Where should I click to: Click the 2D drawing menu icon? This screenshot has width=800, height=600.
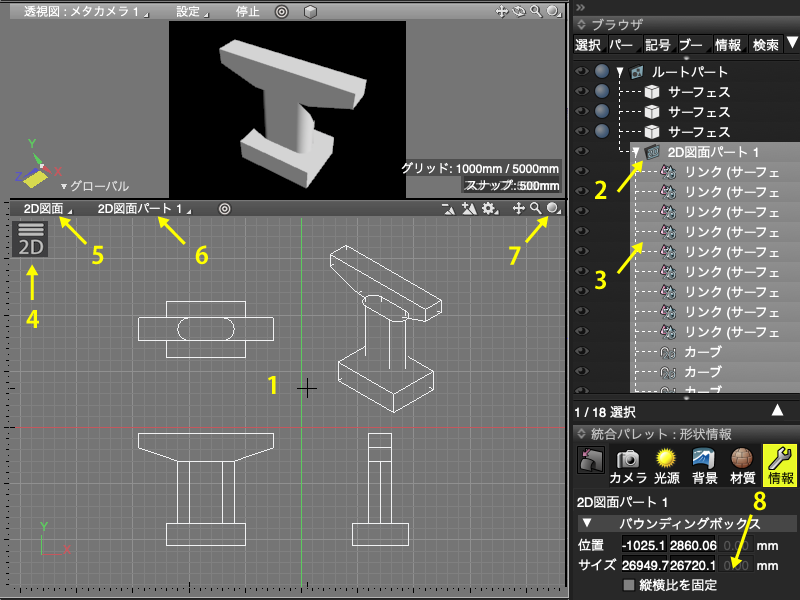tap(32, 240)
